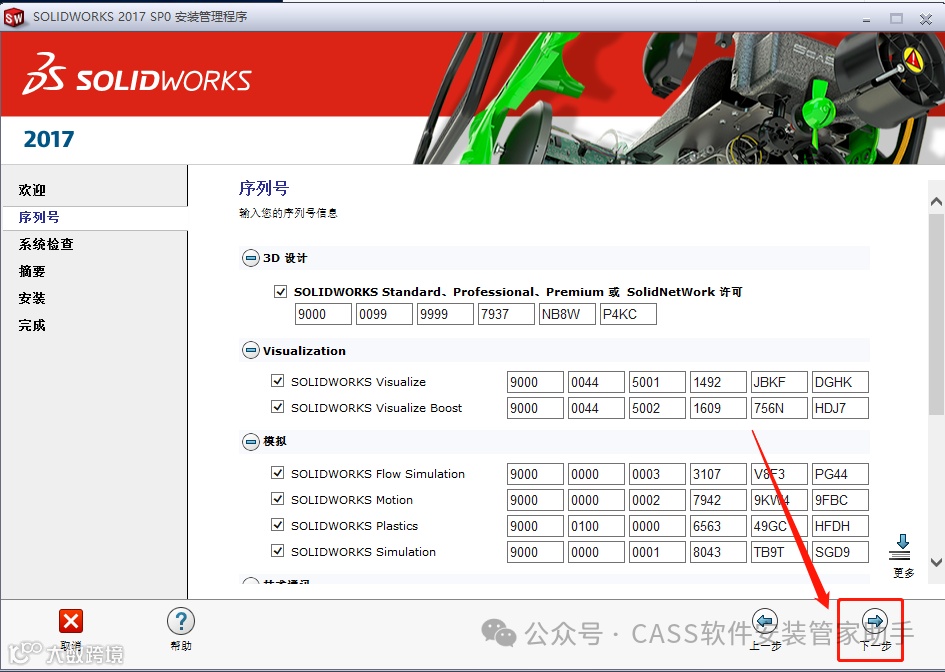This screenshot has width=945, height=672.
Task: Click Visualize Boost serial field 1609
Action: [x=718, y=408]
